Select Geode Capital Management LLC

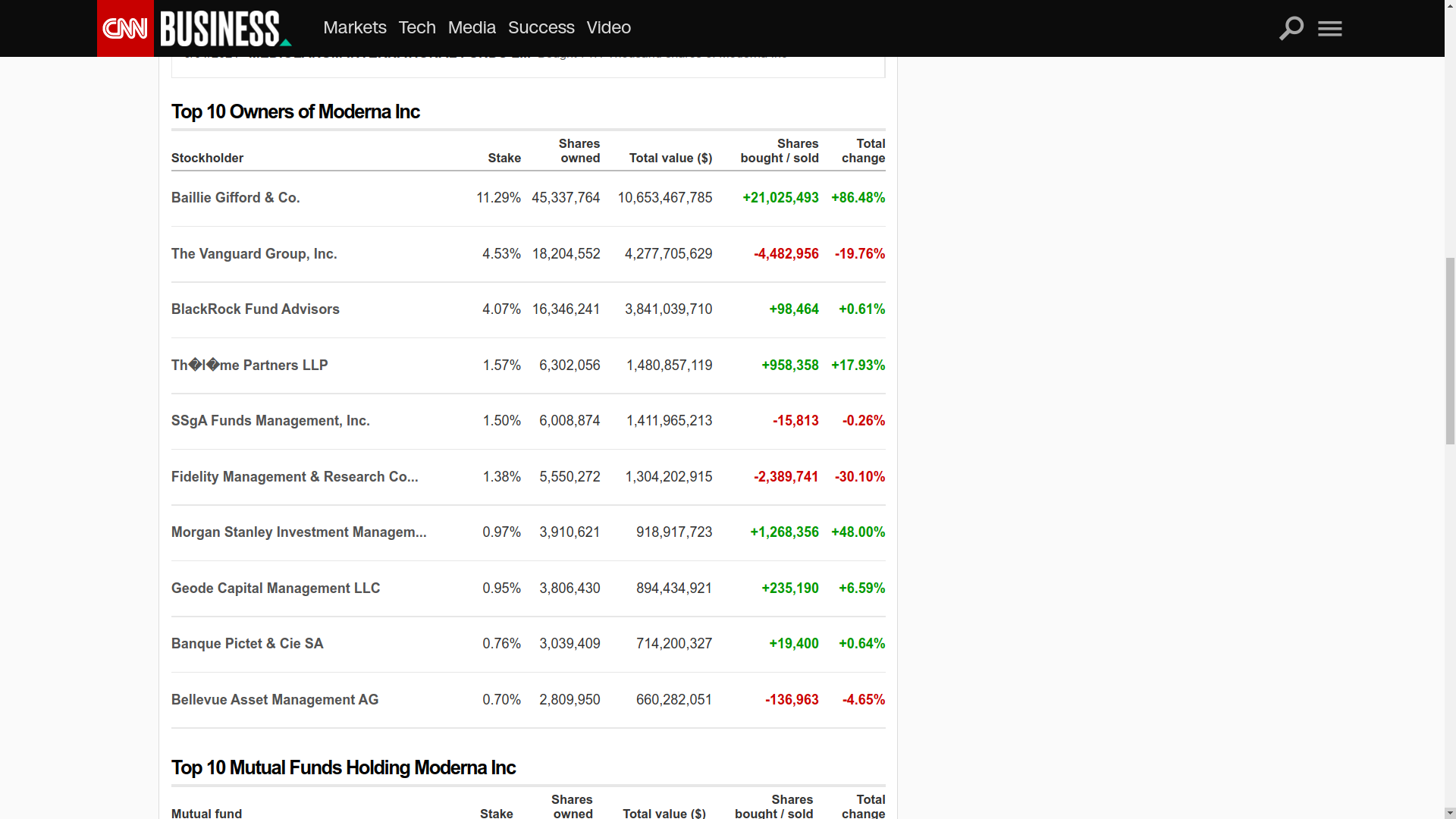tap(275, 588)
